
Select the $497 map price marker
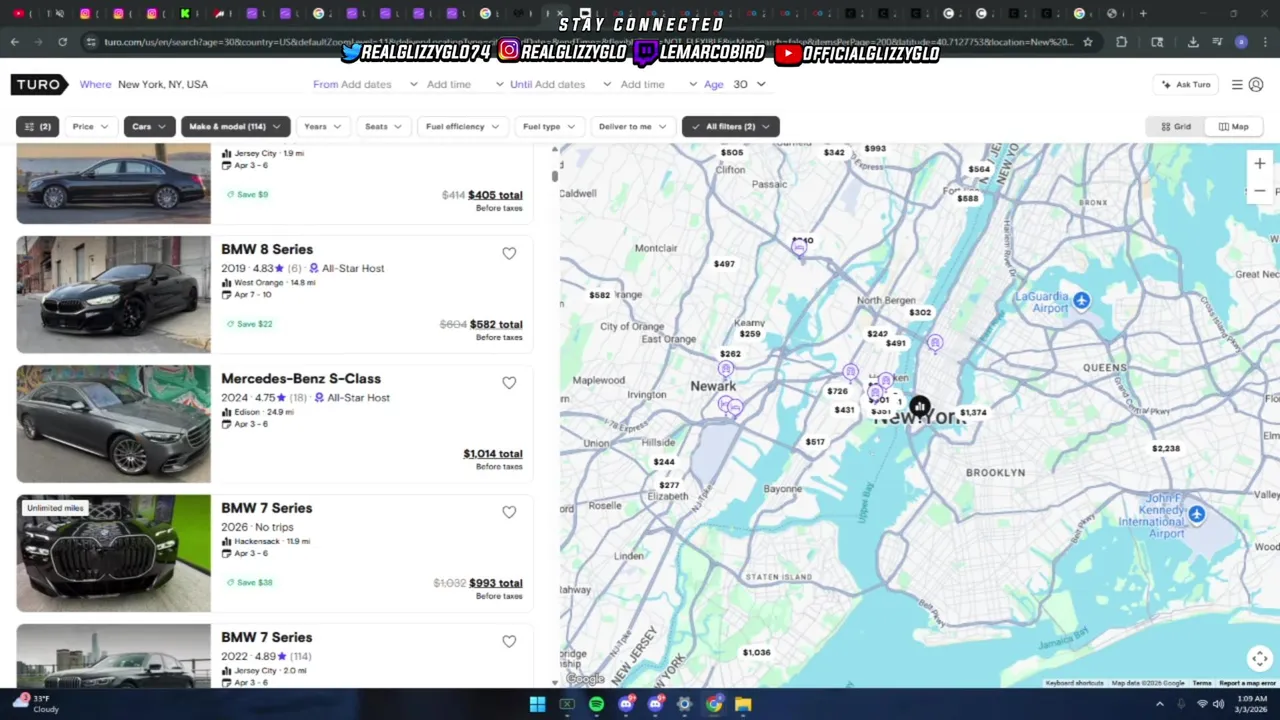[x=724, y=264]
